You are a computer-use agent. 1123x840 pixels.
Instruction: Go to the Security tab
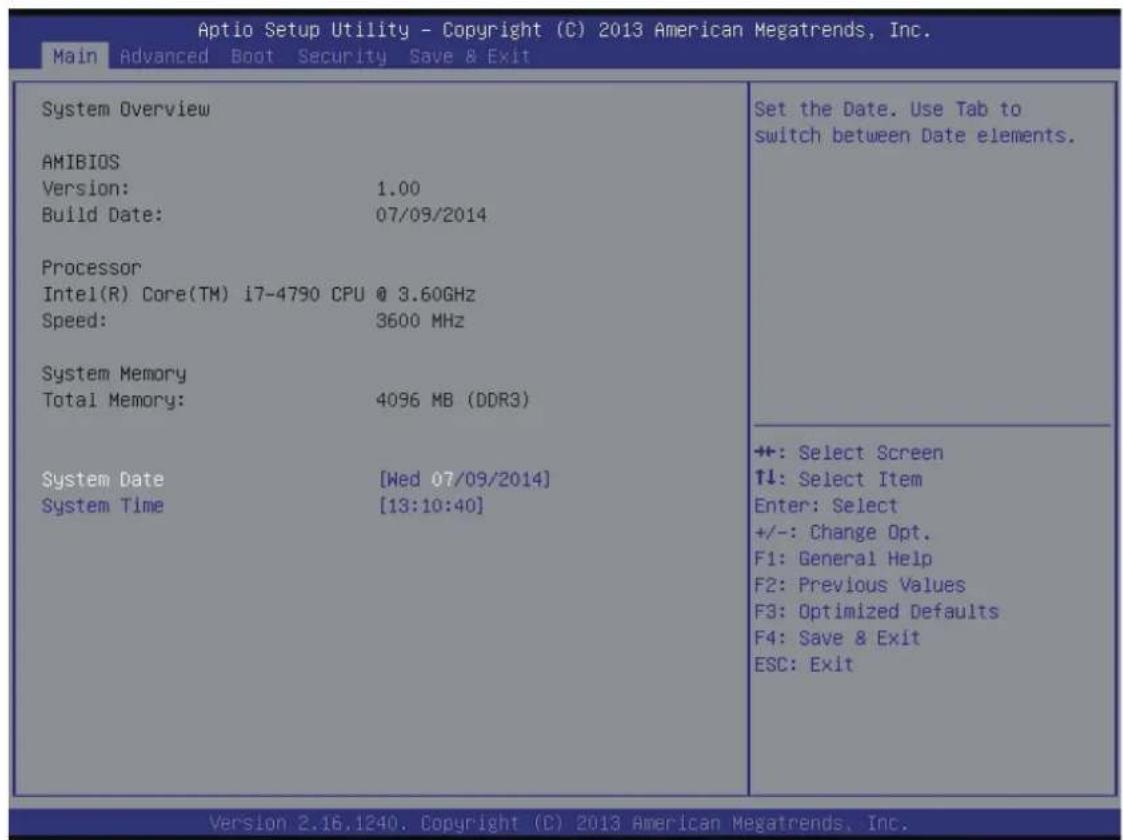pyautogui.click(x=342, y=57)
